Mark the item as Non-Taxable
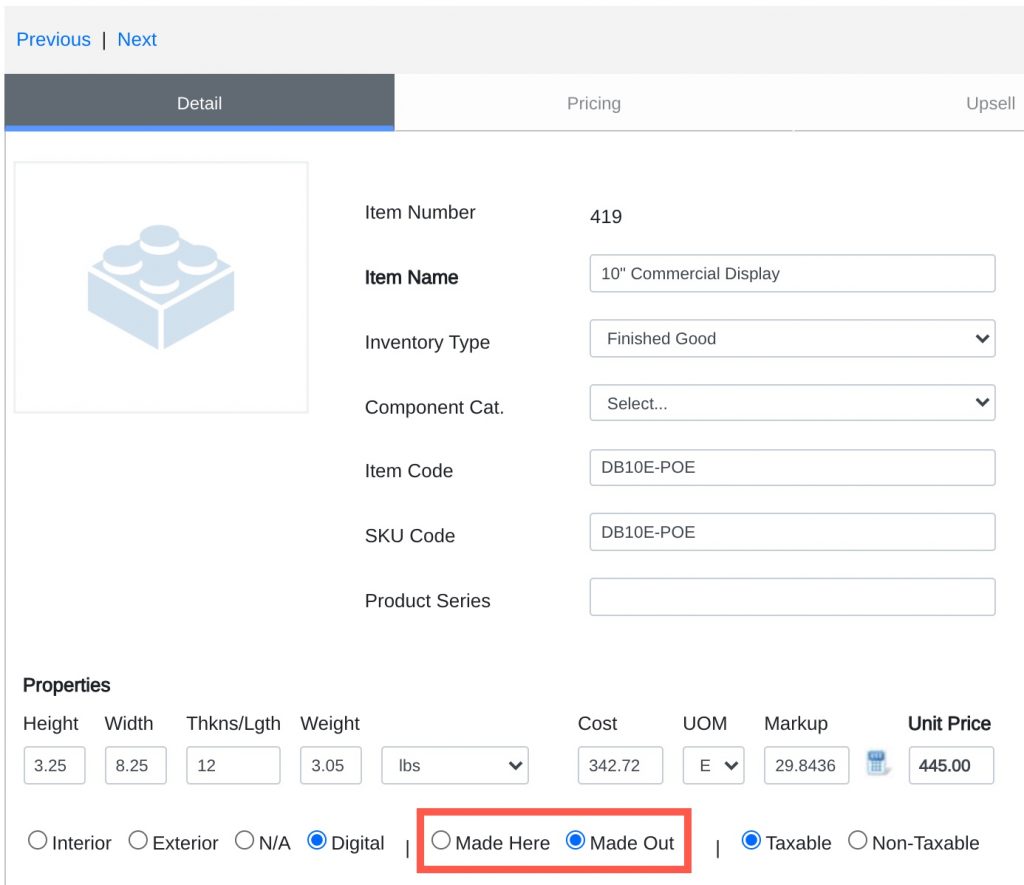This screenshot has width=1024, height=885. pos(857,841)
